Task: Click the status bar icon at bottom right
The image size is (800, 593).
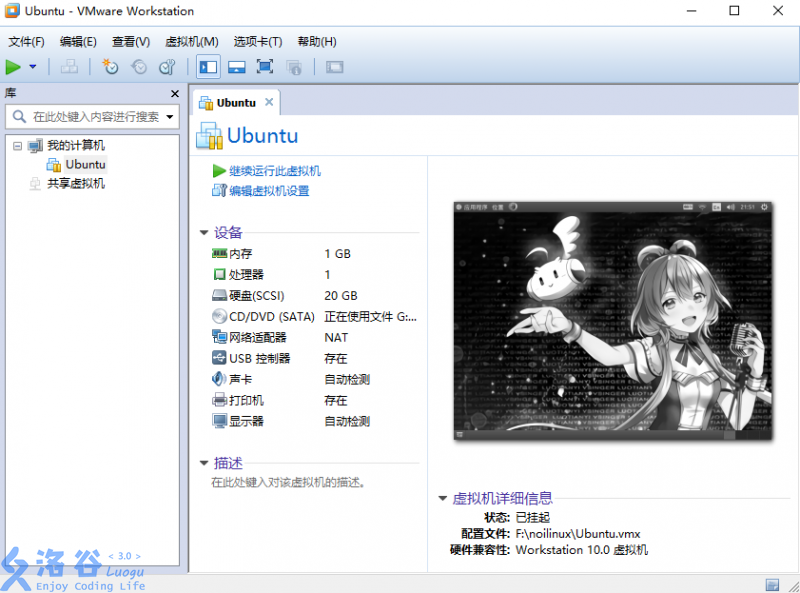Action: [772, 584]
